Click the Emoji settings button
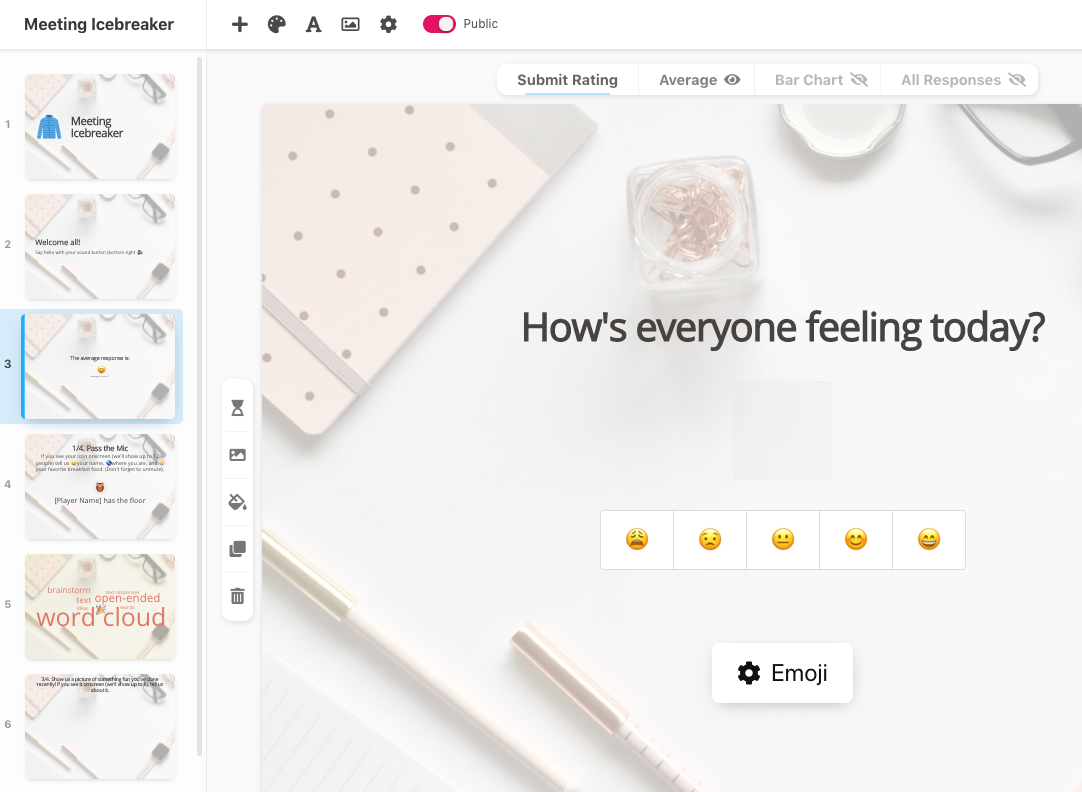Screen dimensions: 1082x792 [783, 673]
